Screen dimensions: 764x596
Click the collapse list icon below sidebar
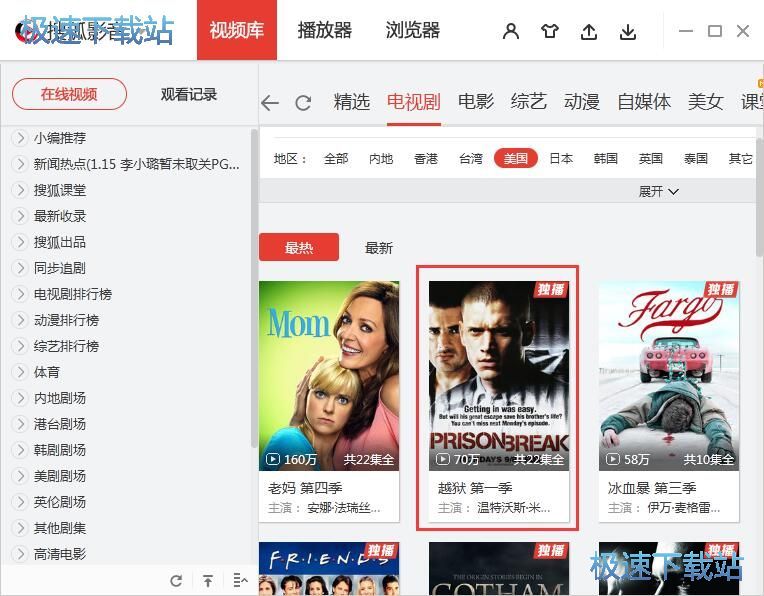point(240,580)
